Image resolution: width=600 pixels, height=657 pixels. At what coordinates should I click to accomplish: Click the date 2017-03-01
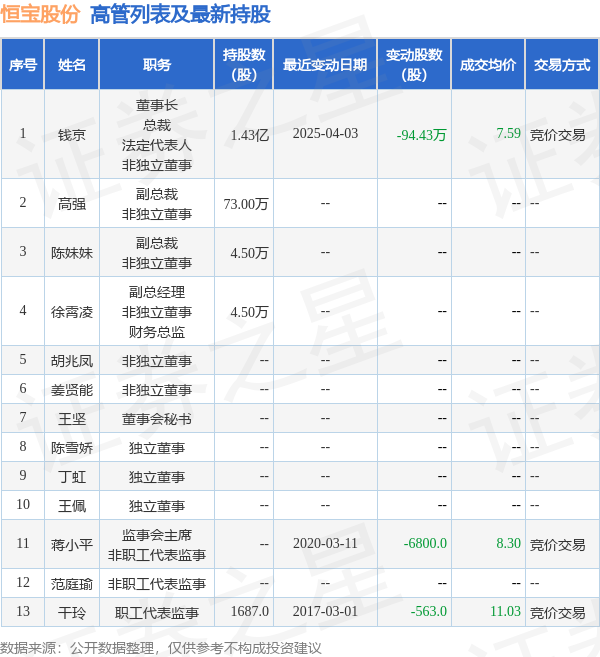pyautogui.click(x=325, y=611)
